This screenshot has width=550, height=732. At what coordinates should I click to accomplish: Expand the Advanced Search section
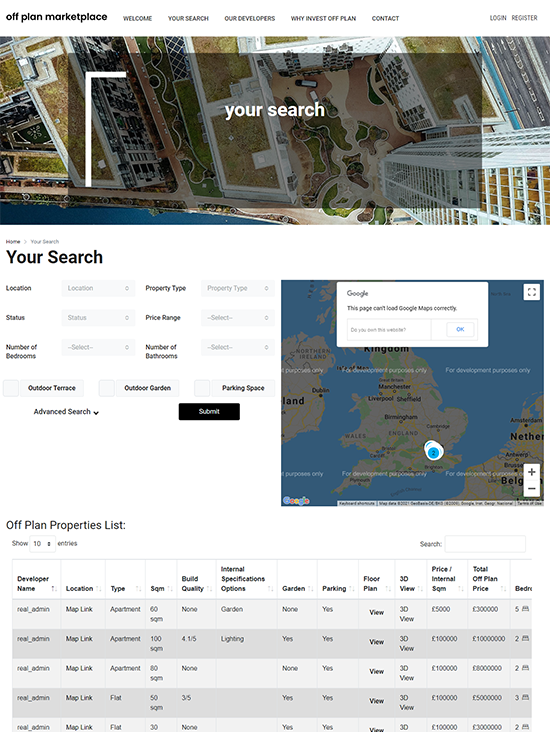coord(66,412)
